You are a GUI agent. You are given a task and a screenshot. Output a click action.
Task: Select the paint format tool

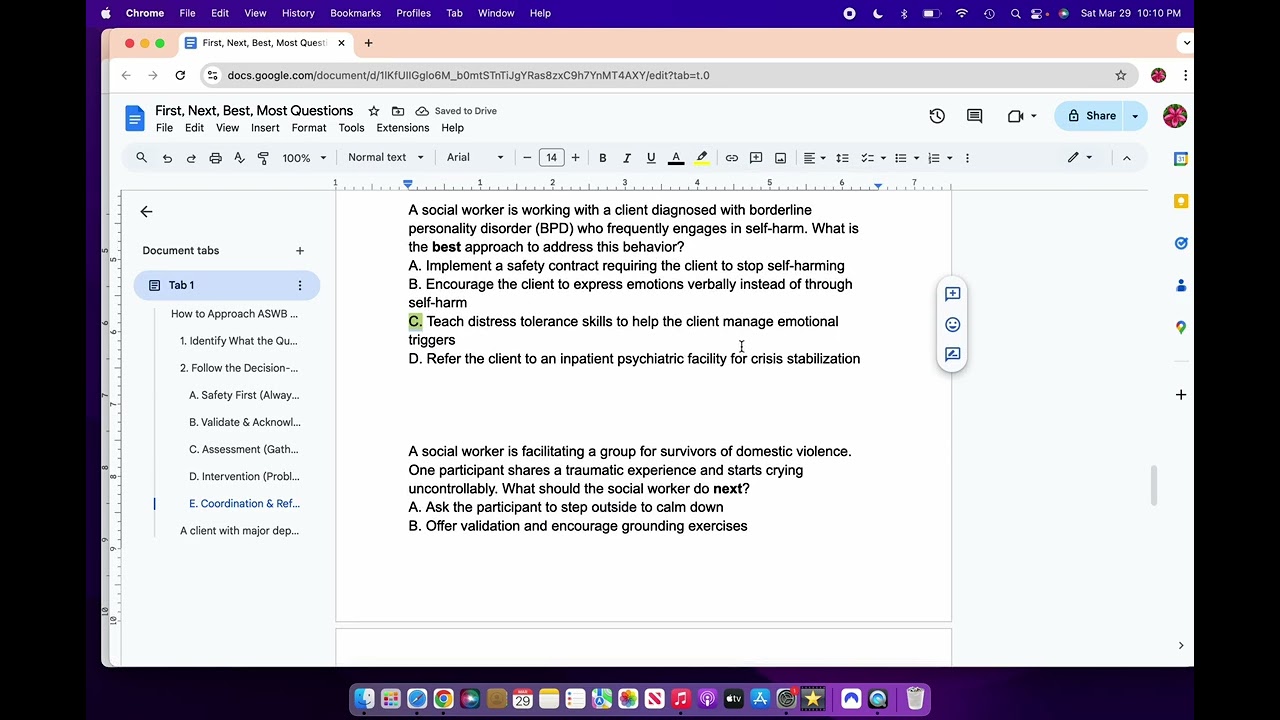(x=263, y=158)
